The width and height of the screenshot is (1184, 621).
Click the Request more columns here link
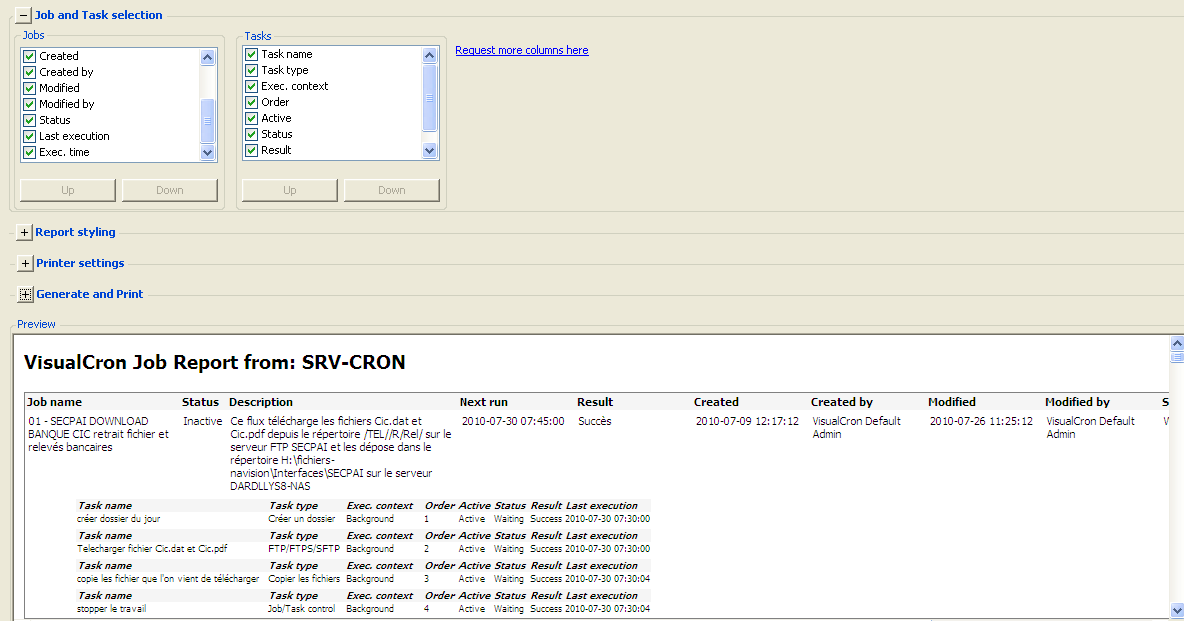(x=521, y=50)
